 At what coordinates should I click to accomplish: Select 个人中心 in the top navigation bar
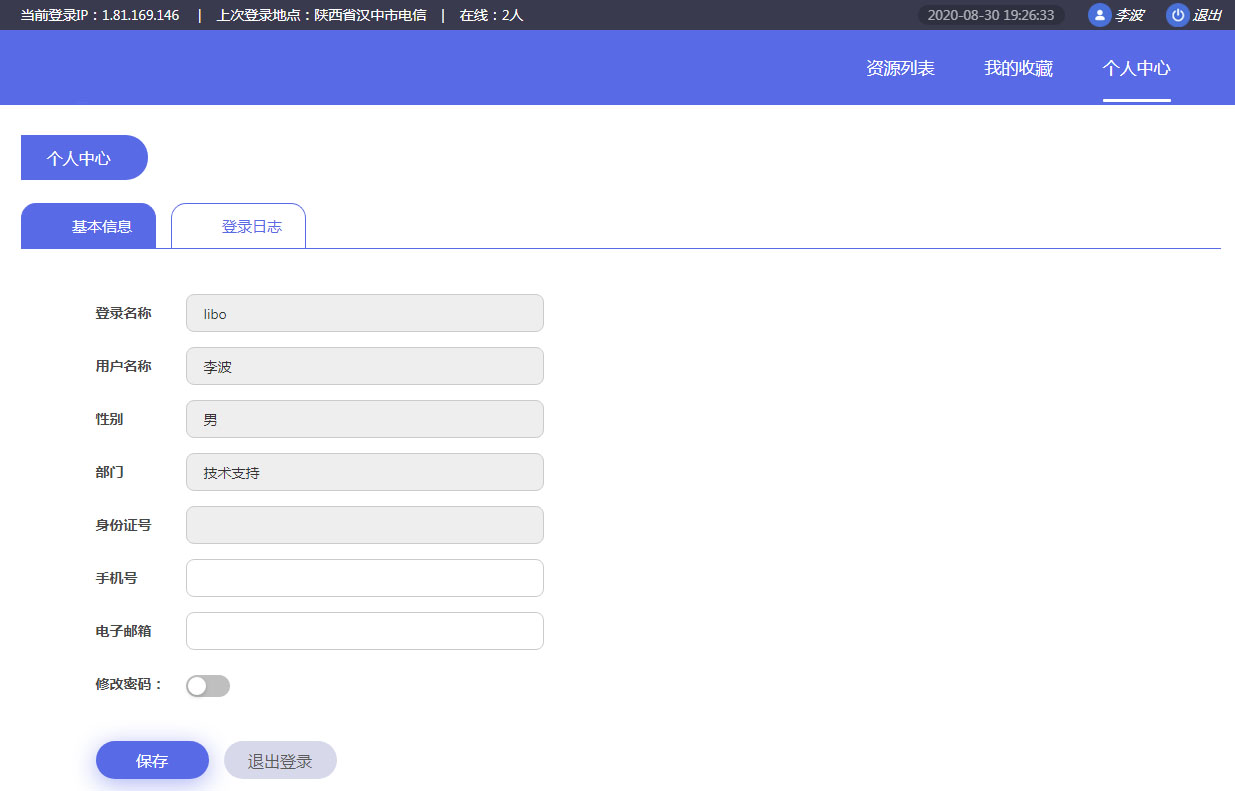click(1136, 68)
